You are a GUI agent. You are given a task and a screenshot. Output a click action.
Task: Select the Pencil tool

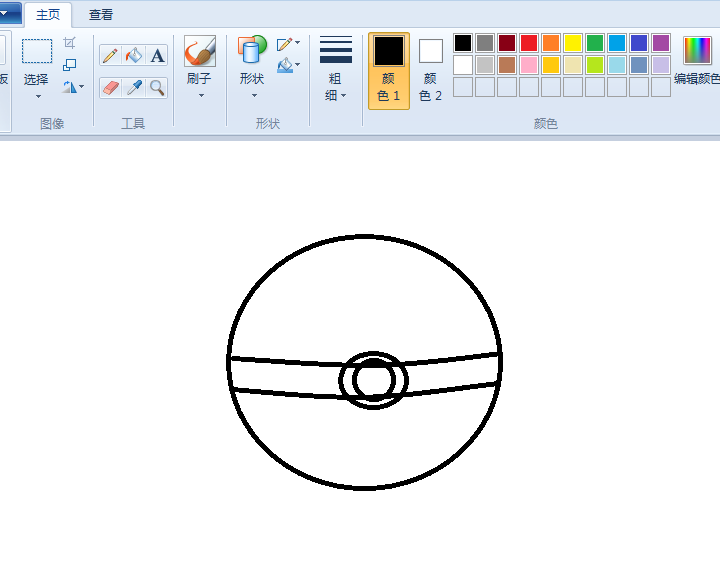(110, 56)
